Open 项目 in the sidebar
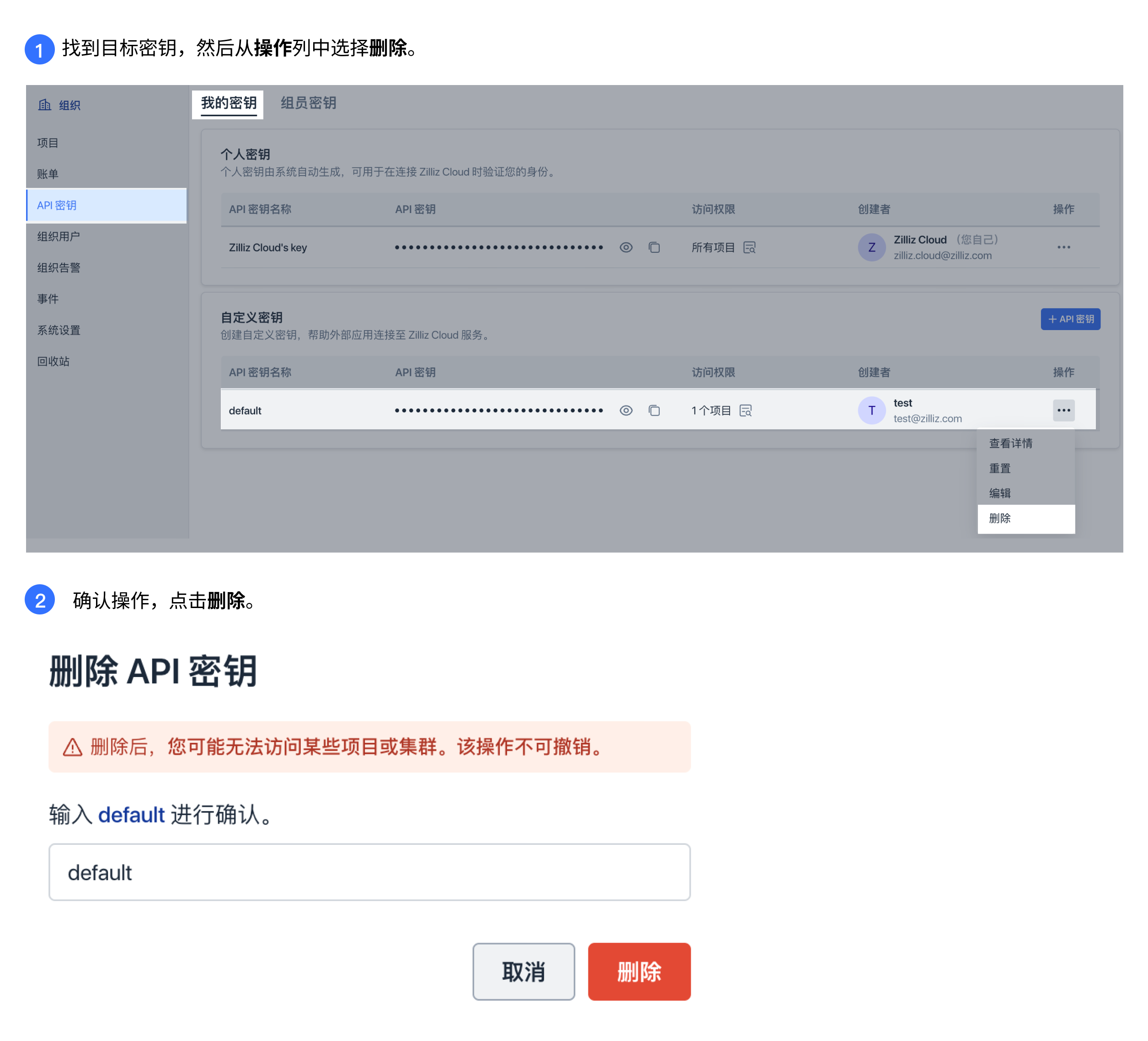 click(48, 142)
